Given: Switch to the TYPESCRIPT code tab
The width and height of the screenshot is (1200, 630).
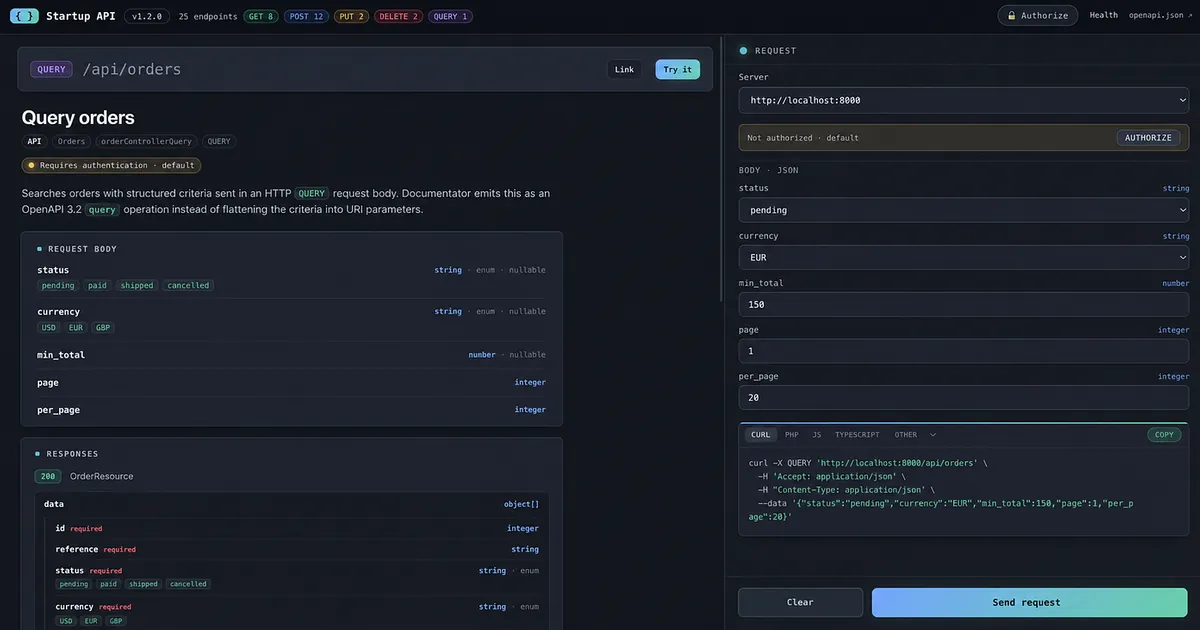Looking at the screenshot, I should [857, 435].
